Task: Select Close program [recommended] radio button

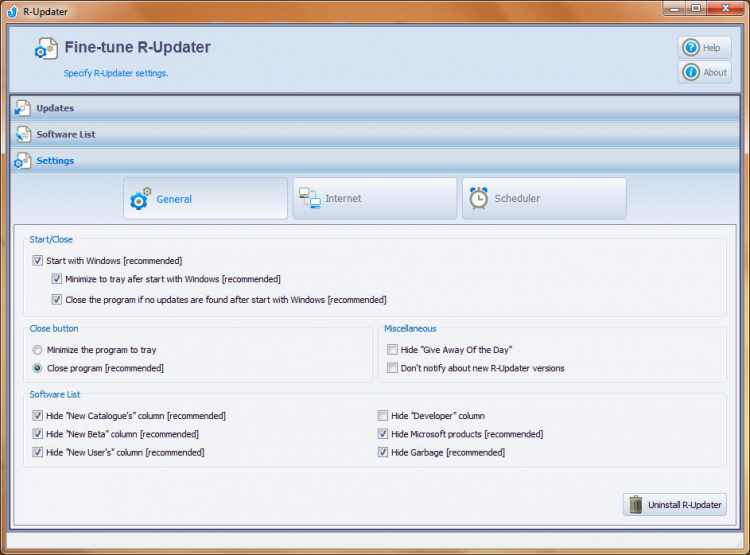Action: [x=37, y=368]
